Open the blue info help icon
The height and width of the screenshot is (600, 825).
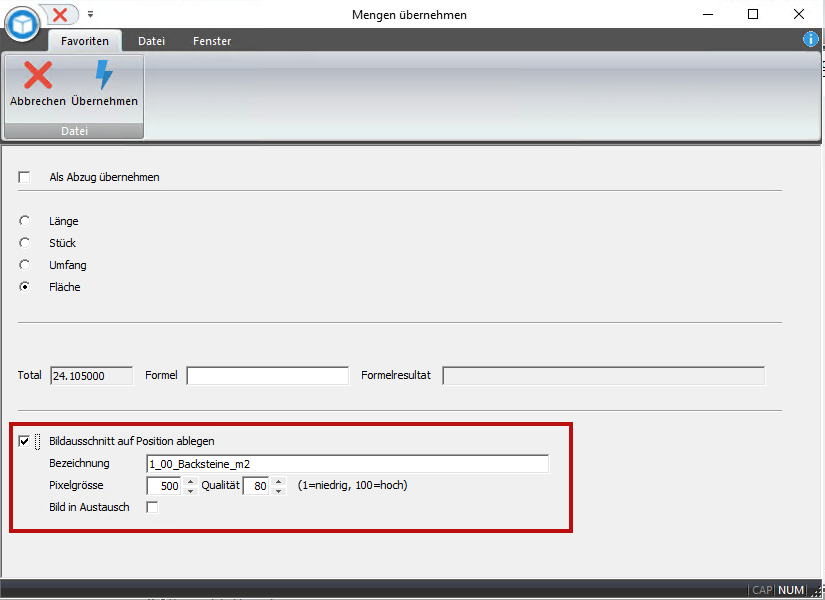point(811,40)
